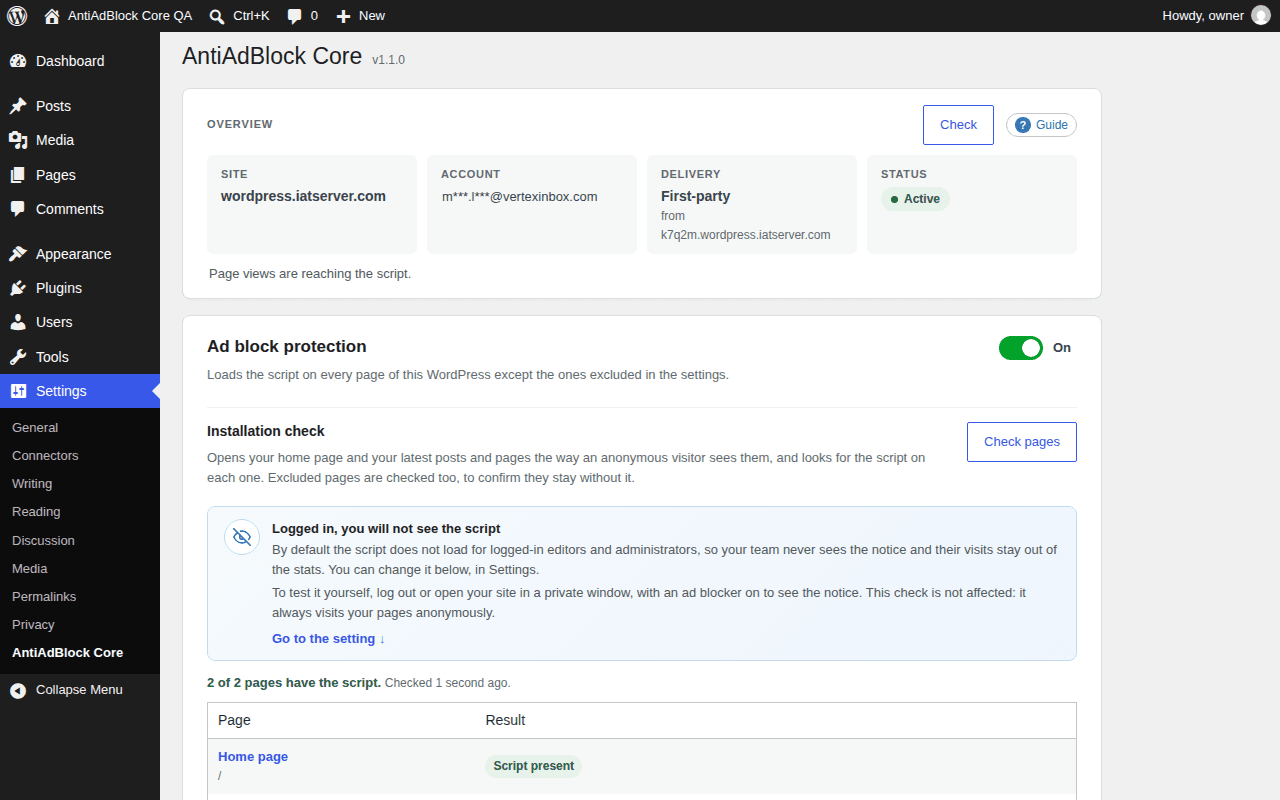
Task: Click account email m***.l***@vertexinbox.com
Action: coord(519,196)
